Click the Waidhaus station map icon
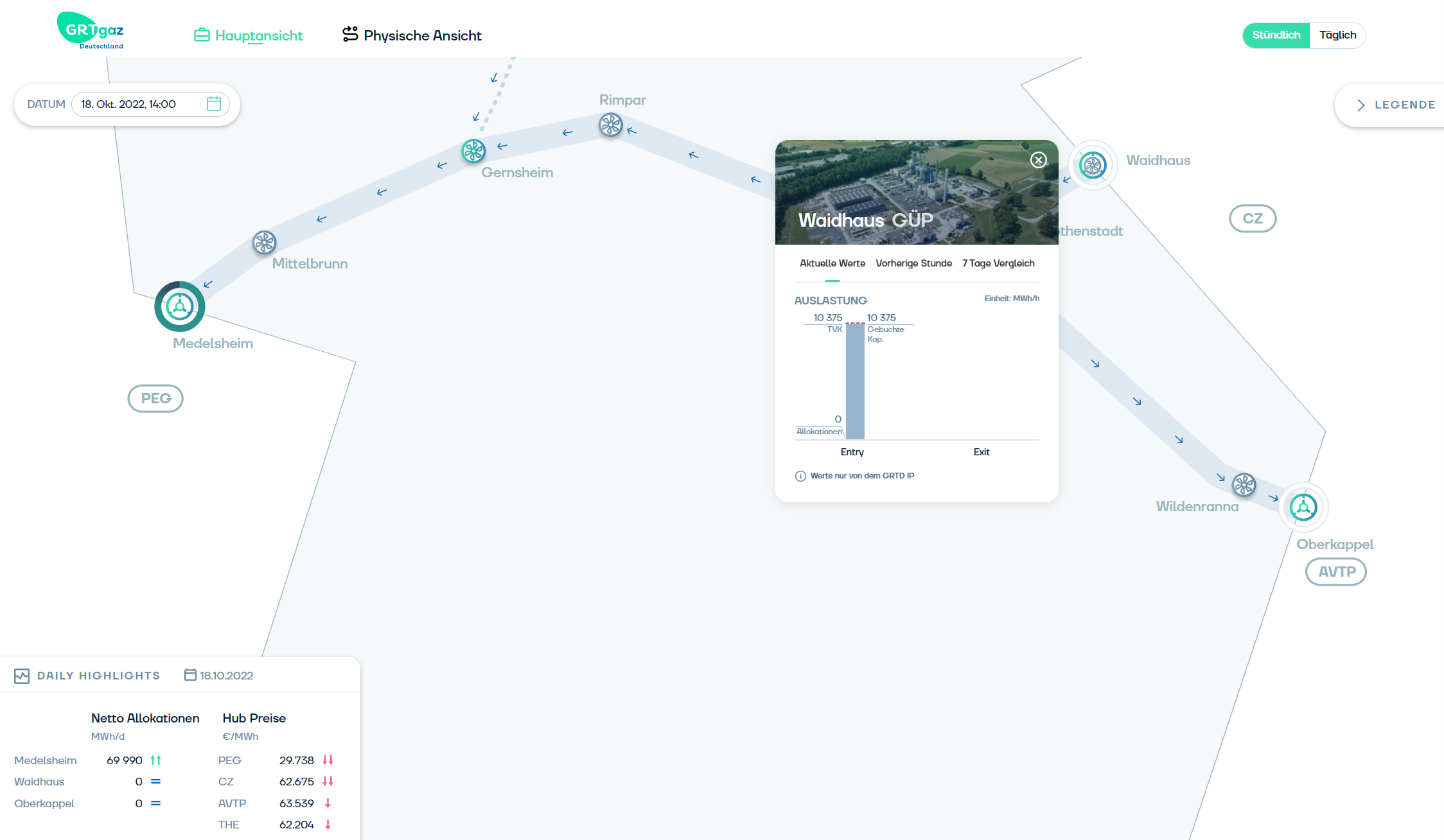This screenshot has width=1444, height=840. point(1092,165)
